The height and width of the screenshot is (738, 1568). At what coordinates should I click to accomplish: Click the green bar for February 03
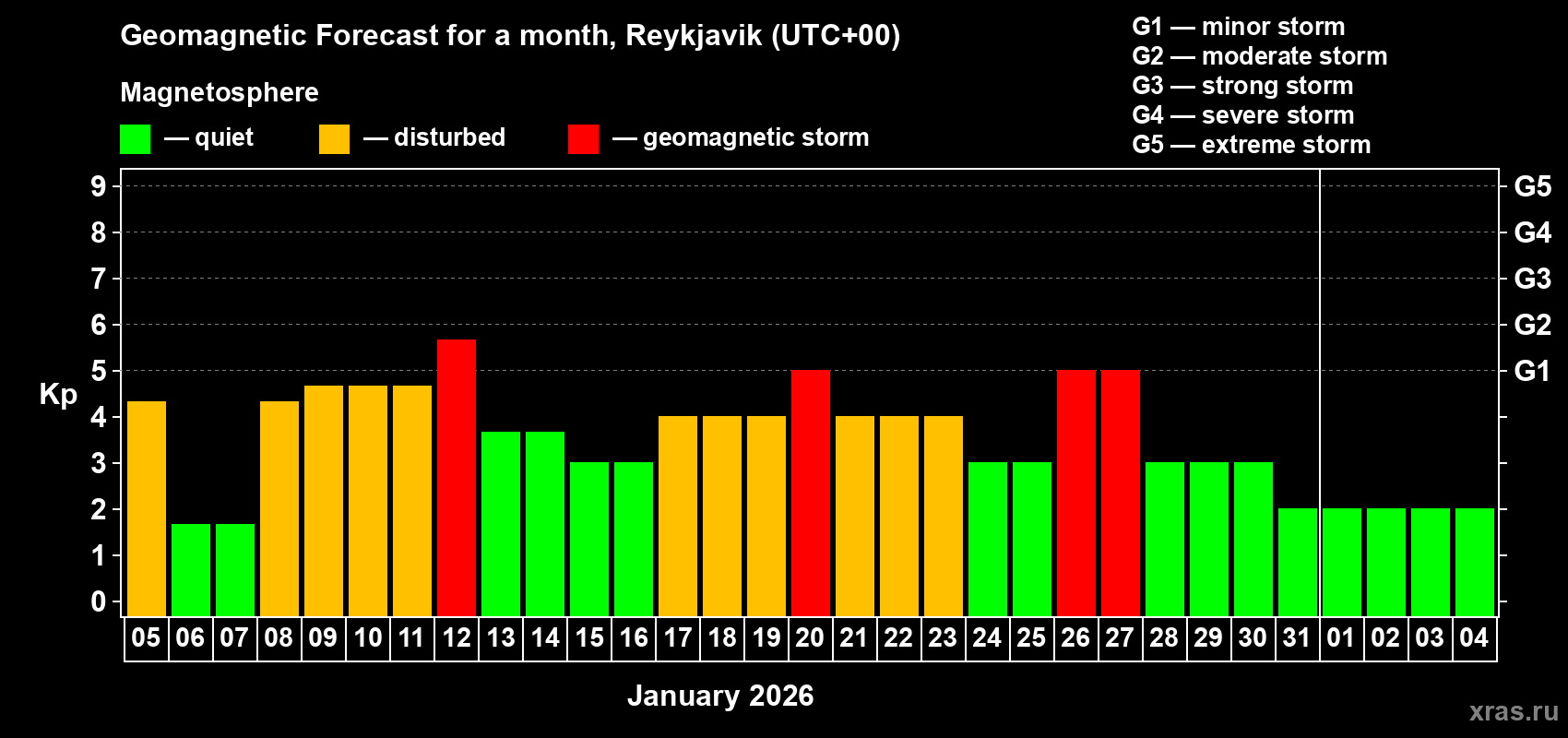click(1431, 563)
